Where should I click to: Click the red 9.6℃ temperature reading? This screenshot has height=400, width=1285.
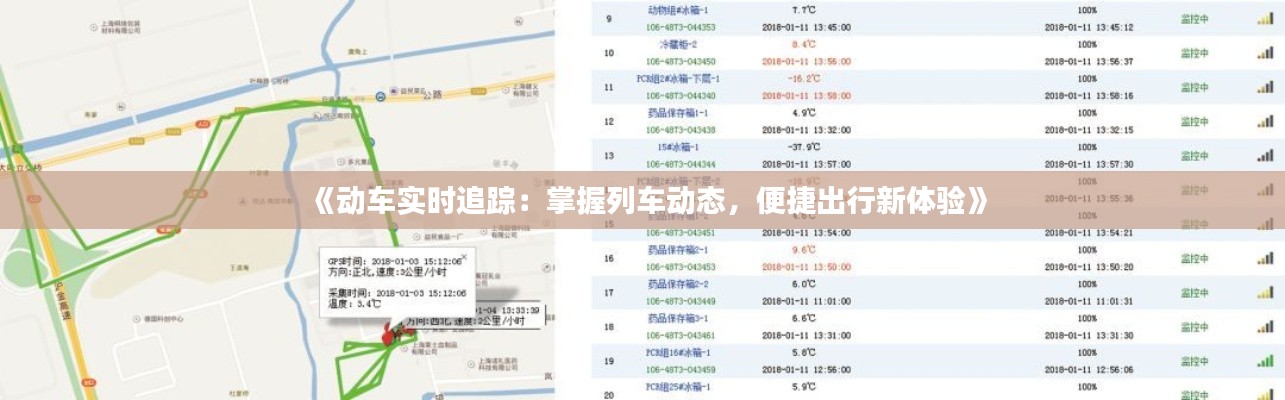pos(805,249)
